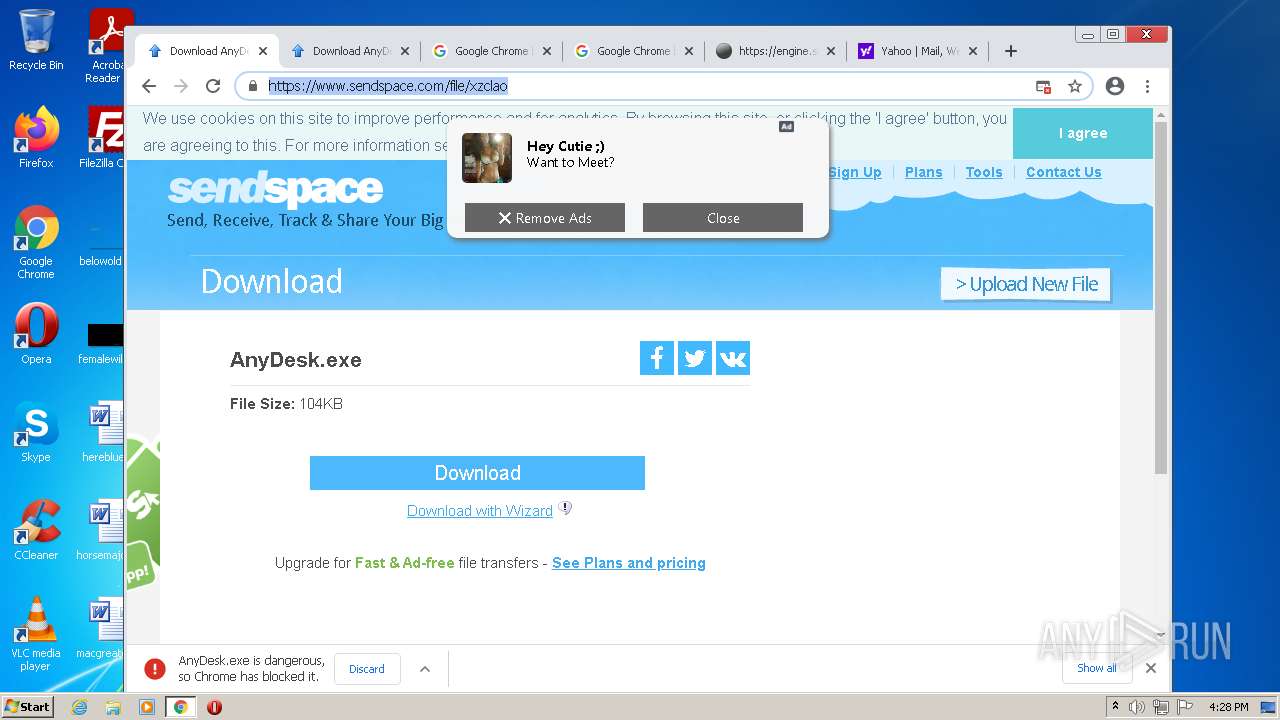Click the red danger warning icon in download bar
The width and height of the screenshot is (1280, 720).
[154, 669]
